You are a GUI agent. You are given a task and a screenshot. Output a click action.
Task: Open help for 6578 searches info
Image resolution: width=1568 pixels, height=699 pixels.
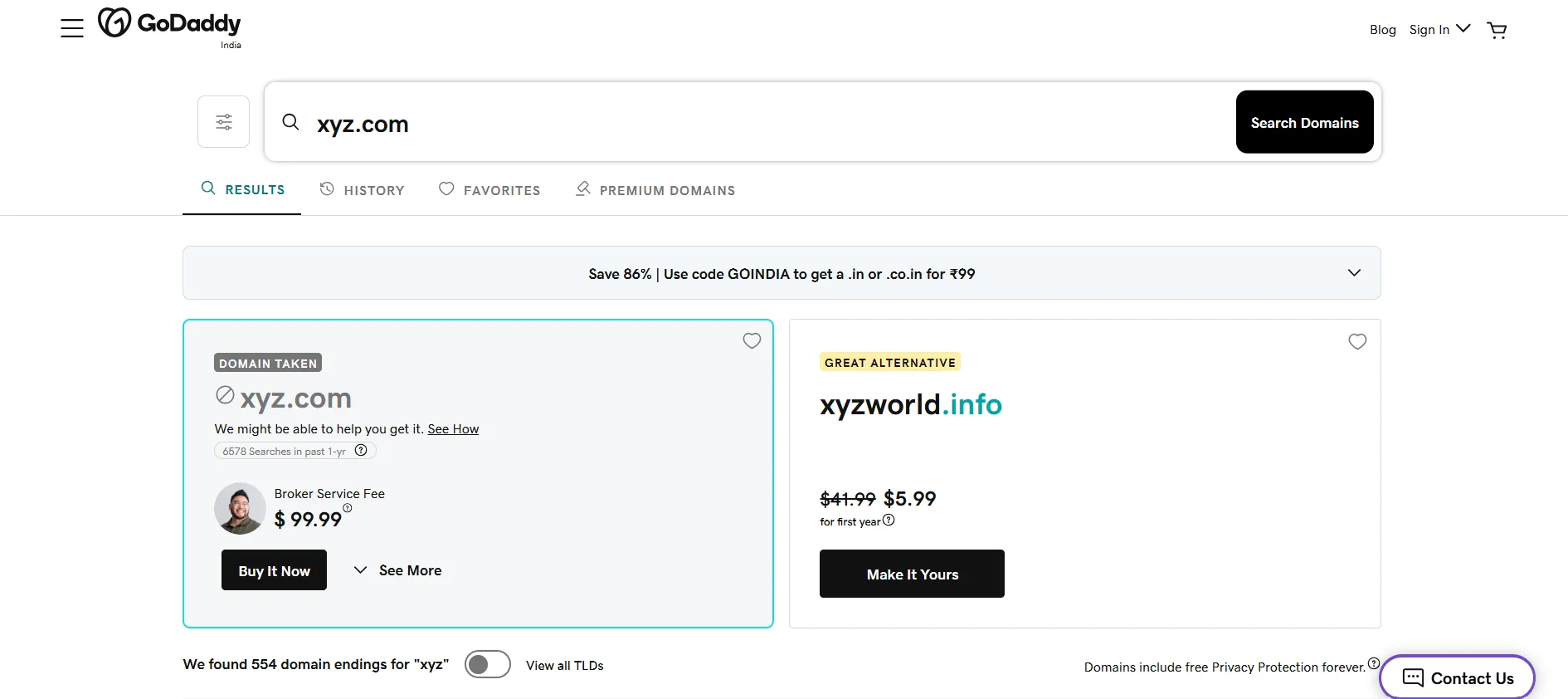(x=361, y=450)
